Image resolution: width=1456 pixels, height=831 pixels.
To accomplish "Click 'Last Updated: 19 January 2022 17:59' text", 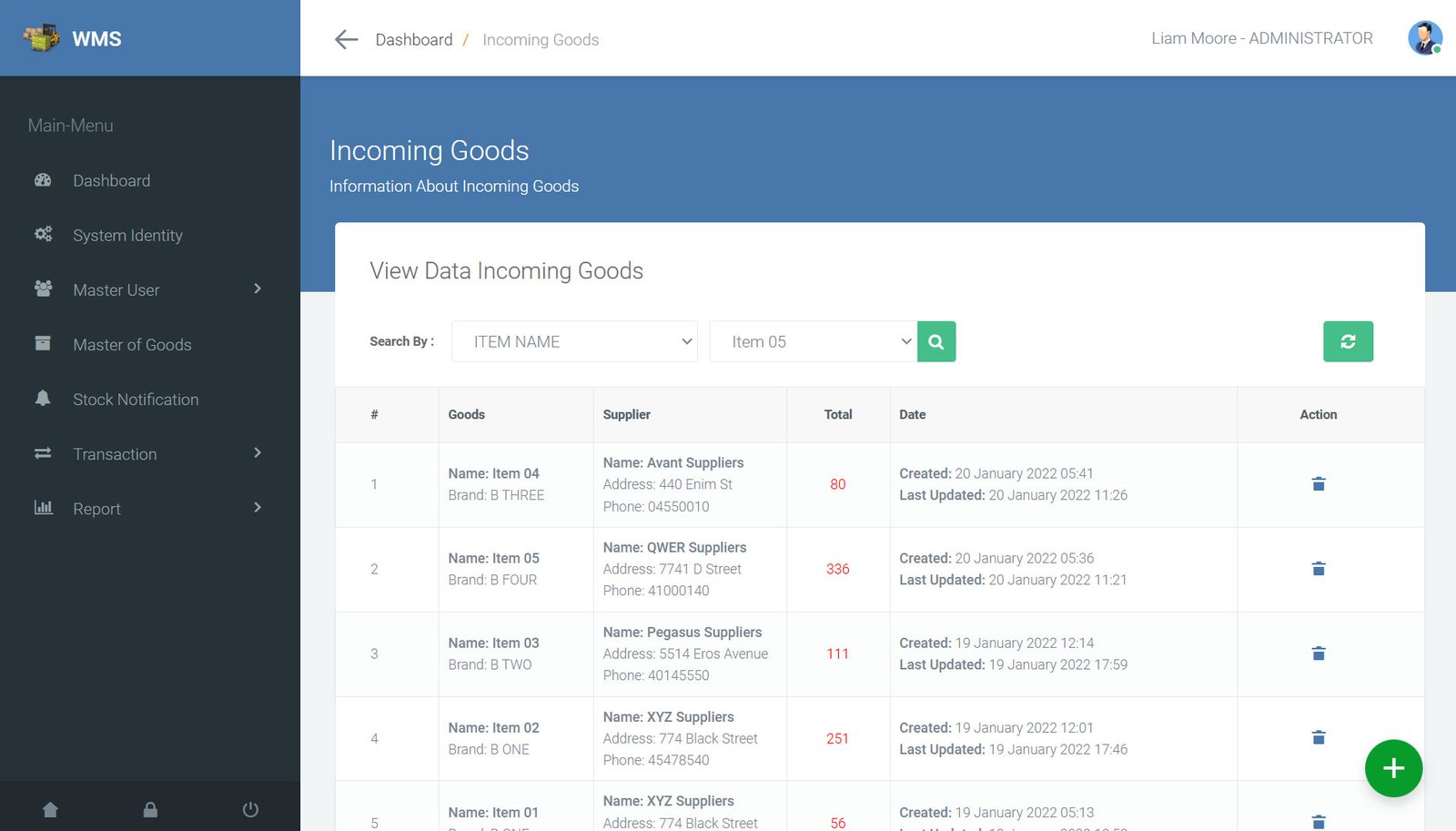I will [x=1013, y=664].
